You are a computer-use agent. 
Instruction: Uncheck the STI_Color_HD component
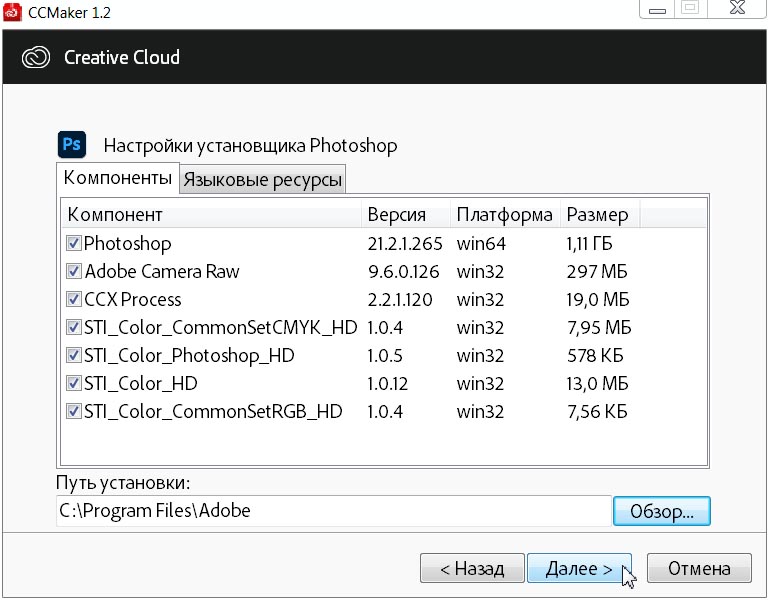coord(74,383)
